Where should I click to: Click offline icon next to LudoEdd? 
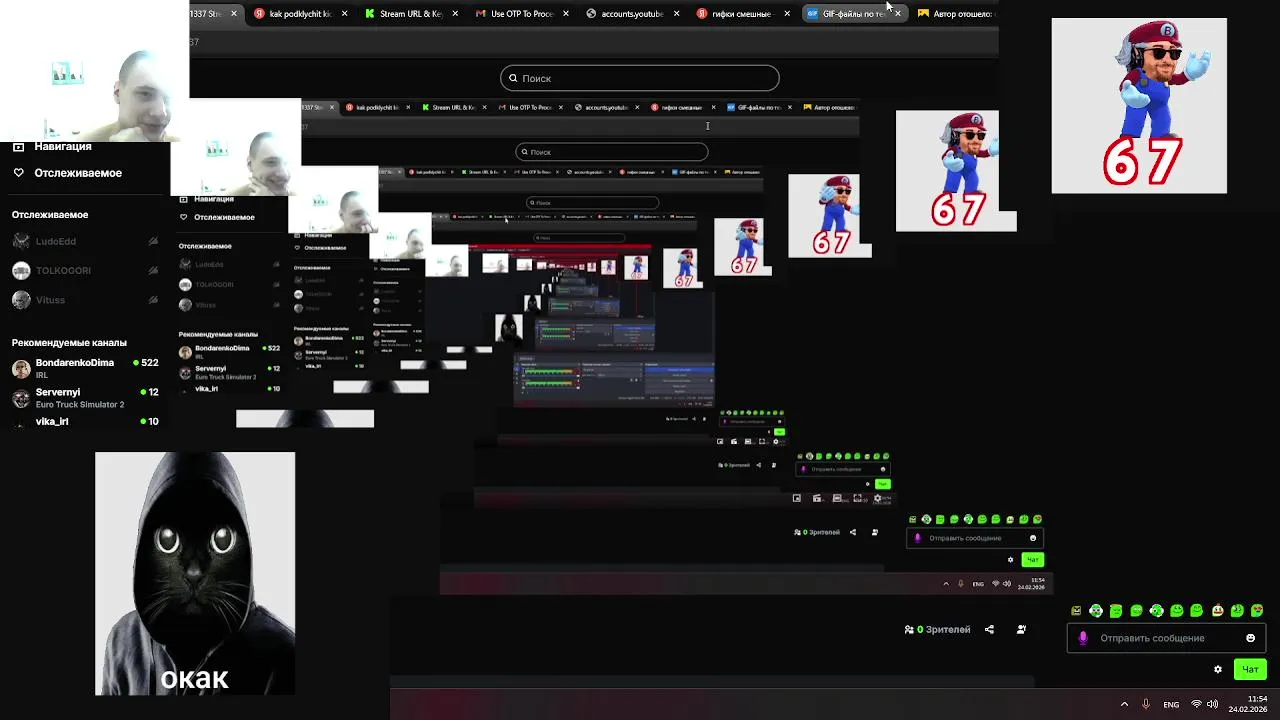[x=153, y=241]
